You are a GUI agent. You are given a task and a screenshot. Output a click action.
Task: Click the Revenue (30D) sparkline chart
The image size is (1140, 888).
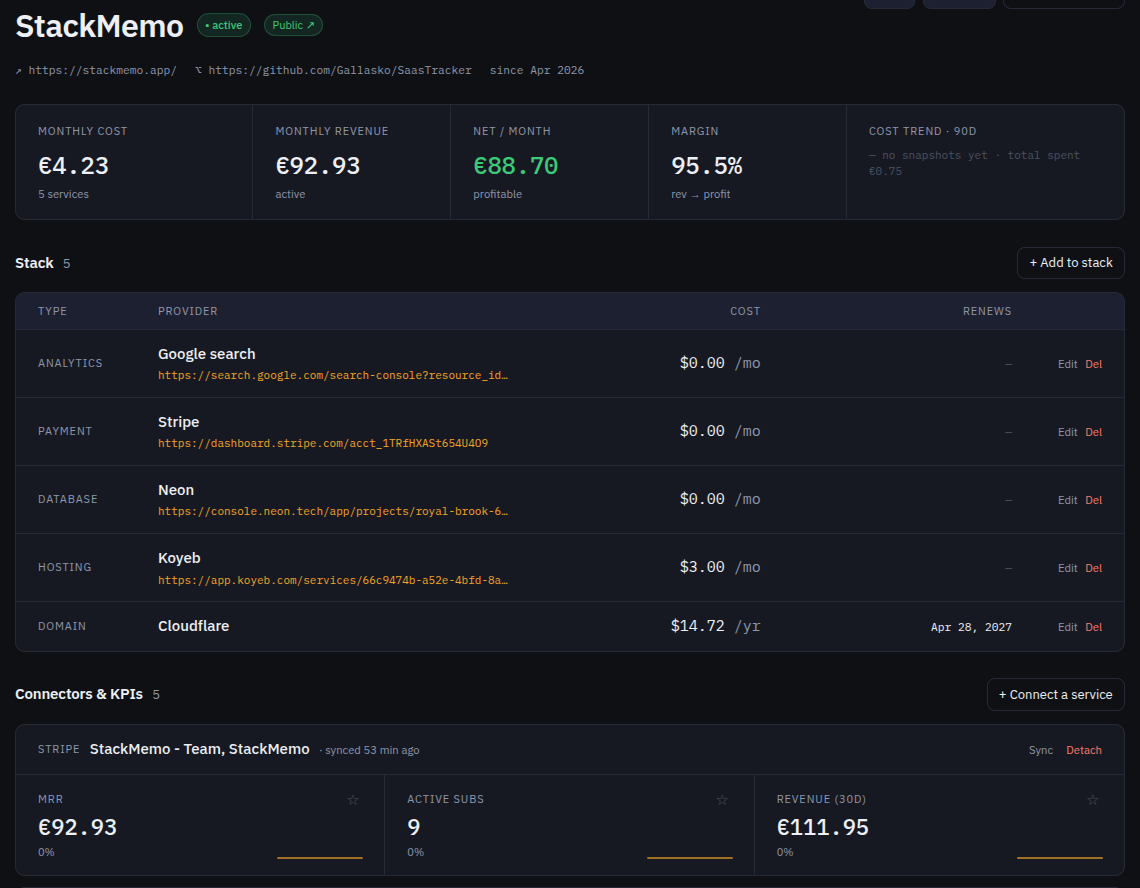(1059, 858)
